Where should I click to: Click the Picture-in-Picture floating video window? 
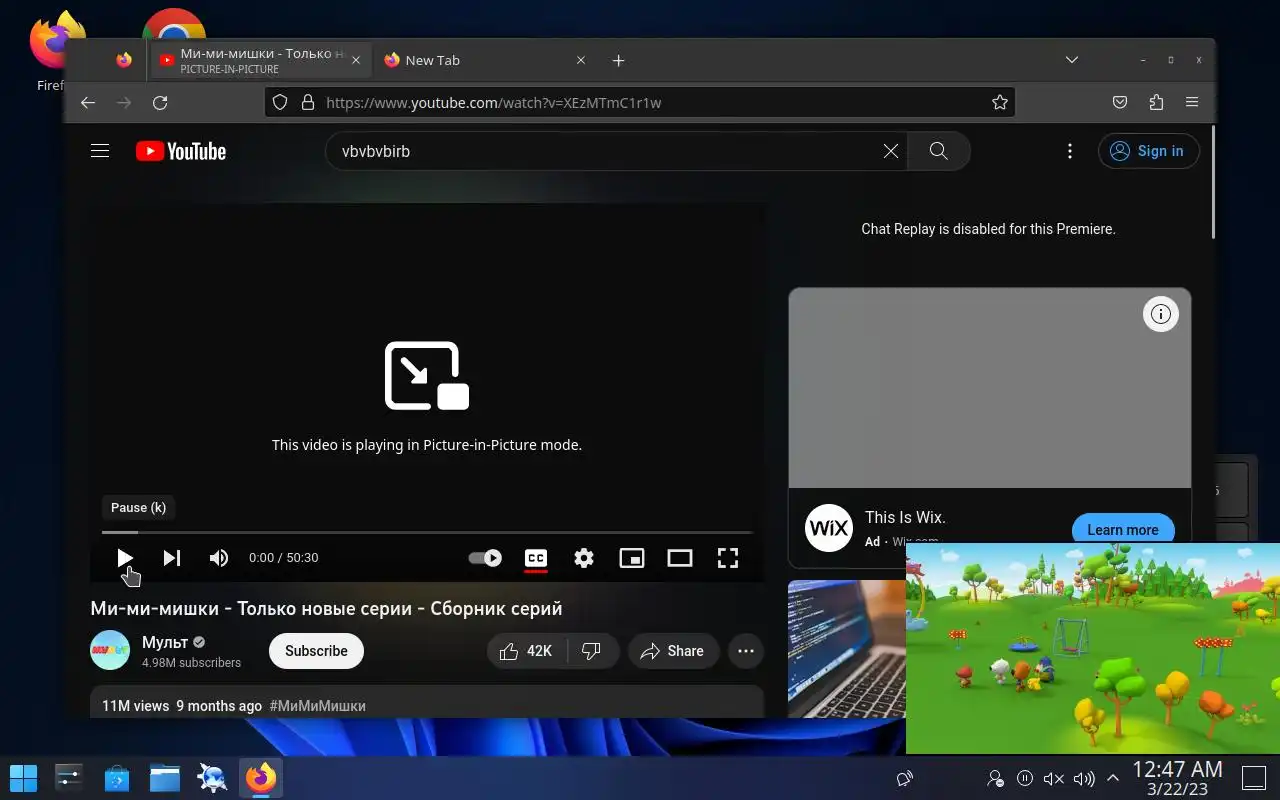click(x=1093, y=648)
